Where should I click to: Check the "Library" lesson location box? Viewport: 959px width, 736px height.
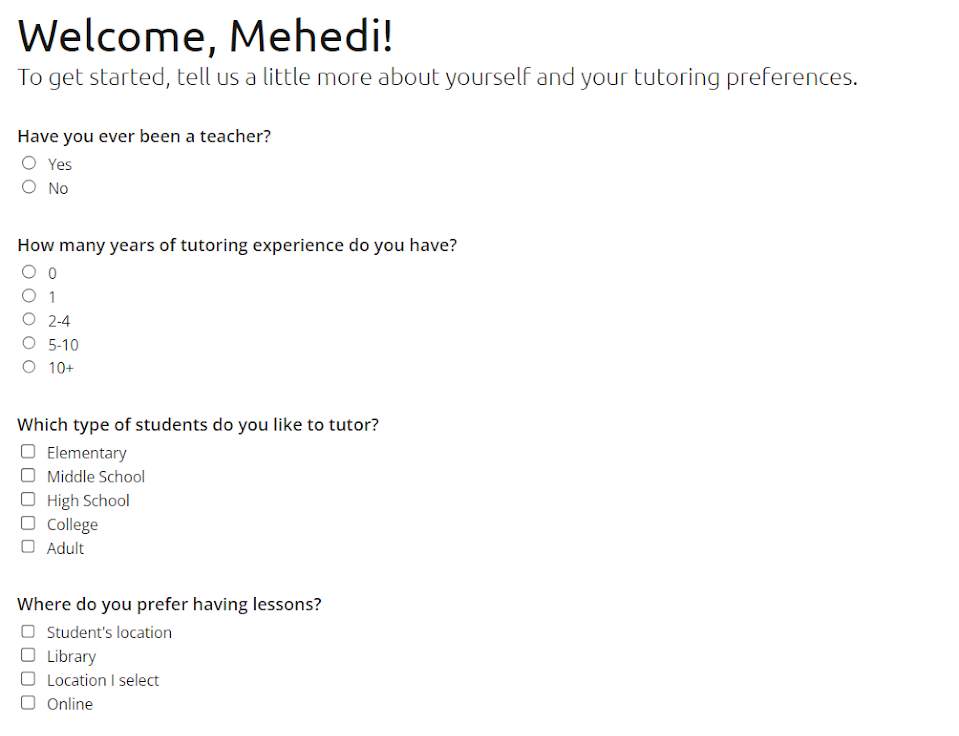(27, 654)
